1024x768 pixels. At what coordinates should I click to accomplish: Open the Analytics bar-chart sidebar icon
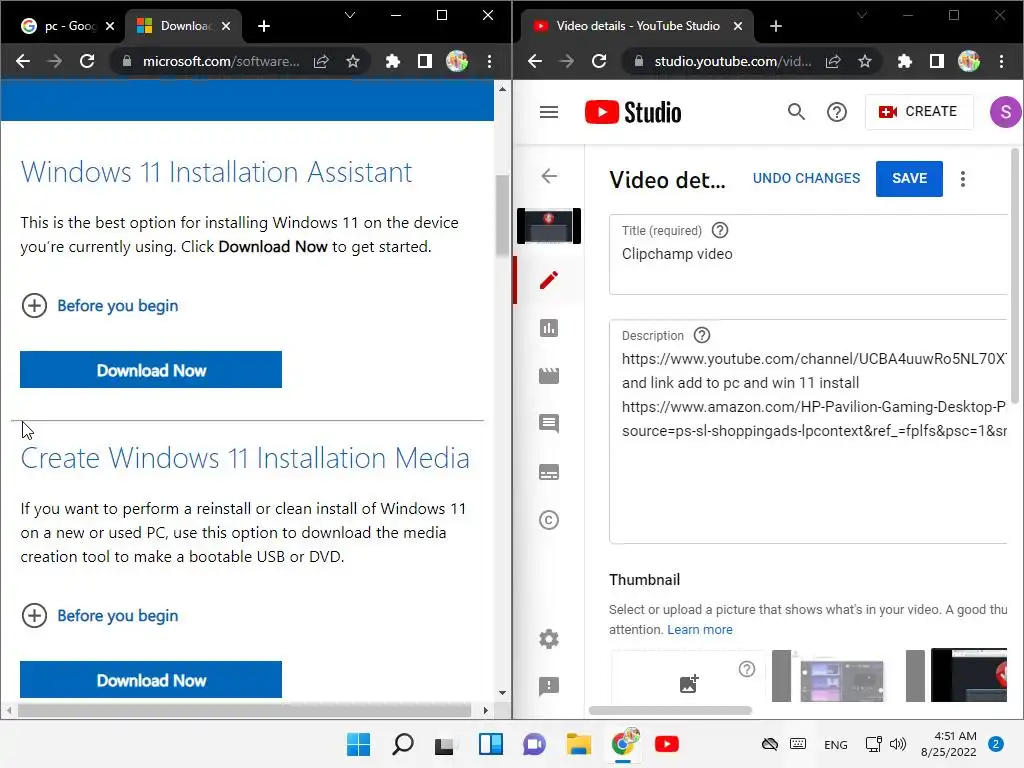(x=549, y=328)
